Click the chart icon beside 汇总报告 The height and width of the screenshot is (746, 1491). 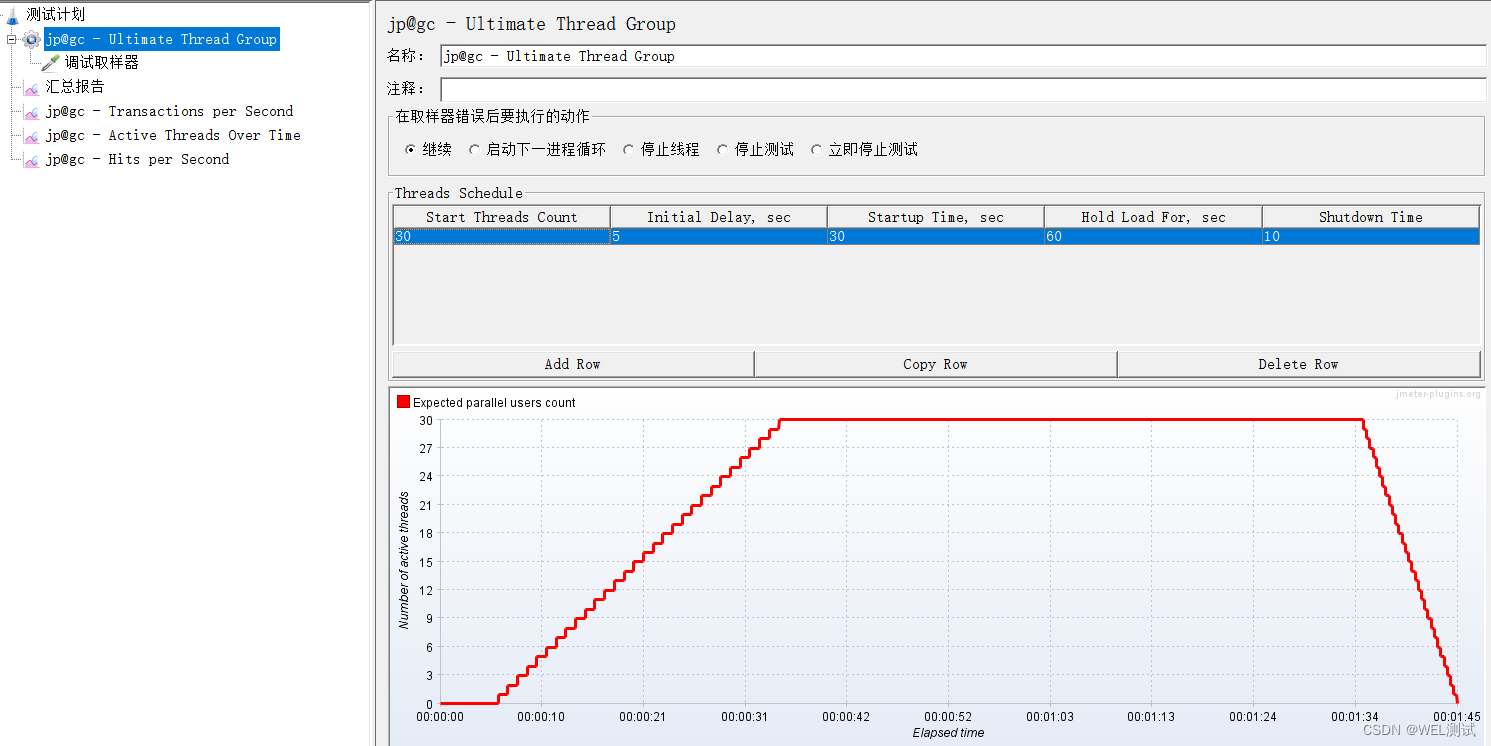(31, 87)
